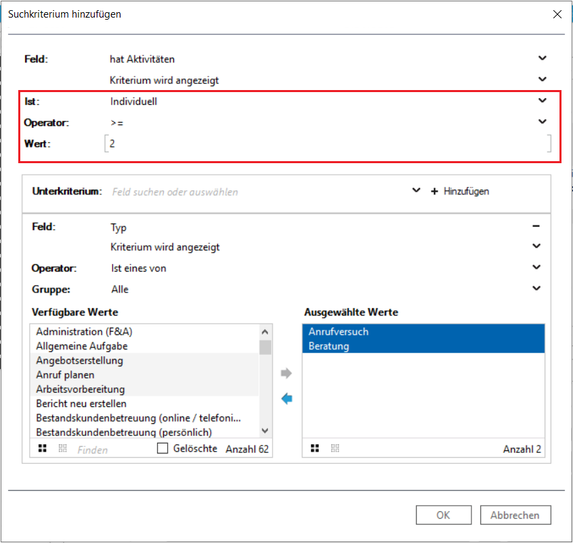Screen dimensions: 573x543
Task: Click down arrow of available values scrollbar
Action: [x=265, y=431]
